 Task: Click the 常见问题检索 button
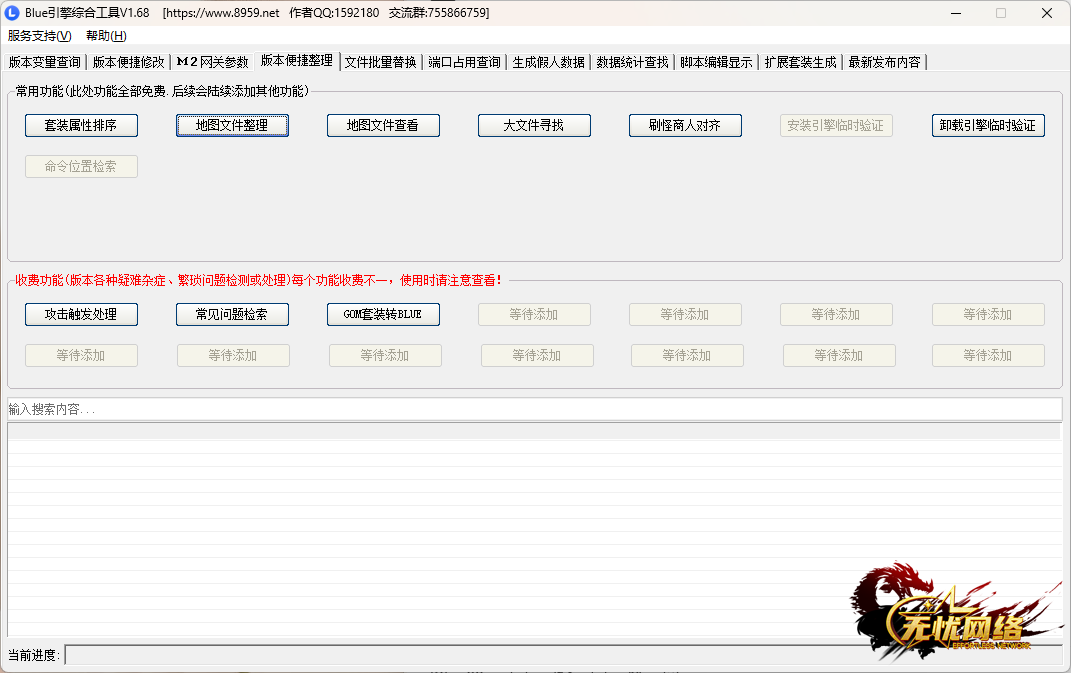pos(232,314)
